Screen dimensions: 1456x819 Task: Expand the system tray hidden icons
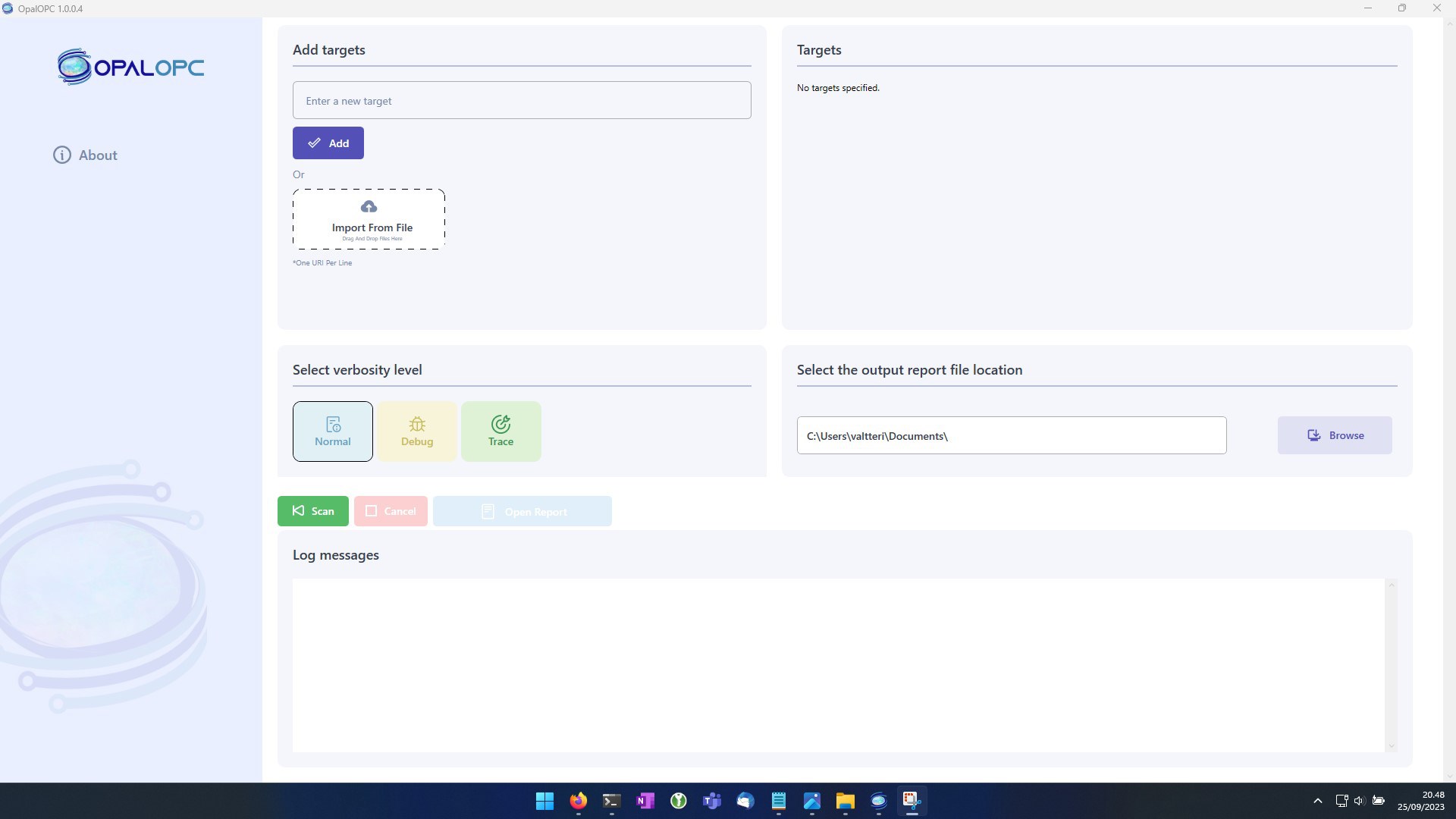pyautogui.click(x=1317, y=801)
